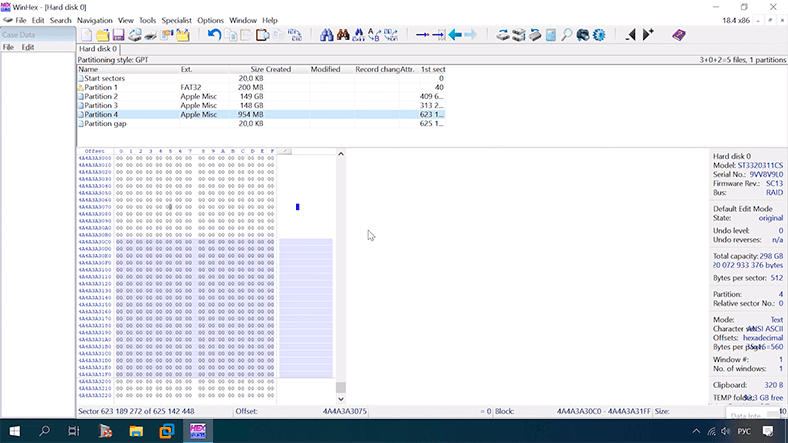The image size is (788, 443).
Task: Open the Case Data panel Edit menu
Action: pos(28,47)
